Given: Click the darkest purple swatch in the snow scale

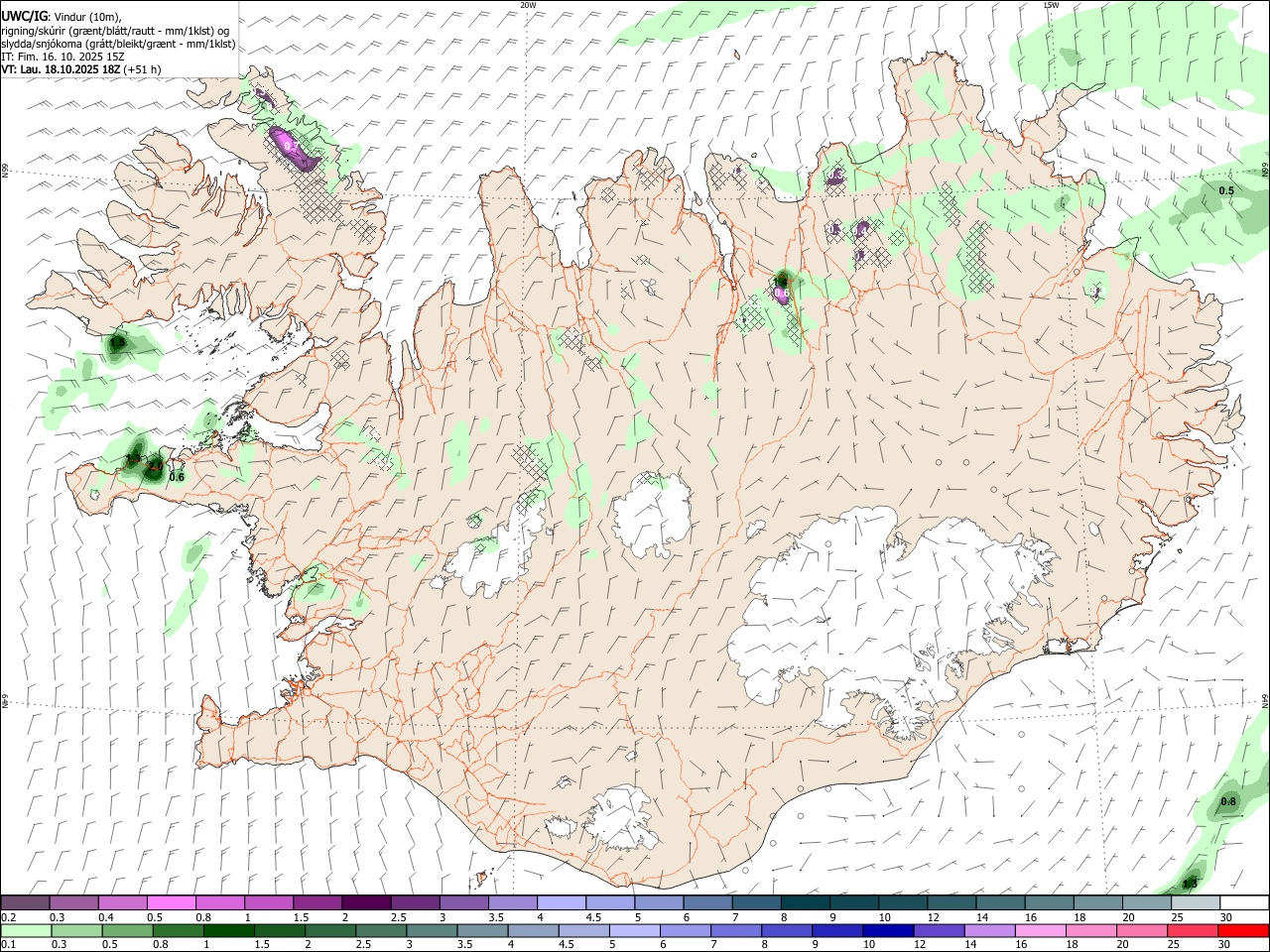Looking at the screenshot, I should point(365,902).
